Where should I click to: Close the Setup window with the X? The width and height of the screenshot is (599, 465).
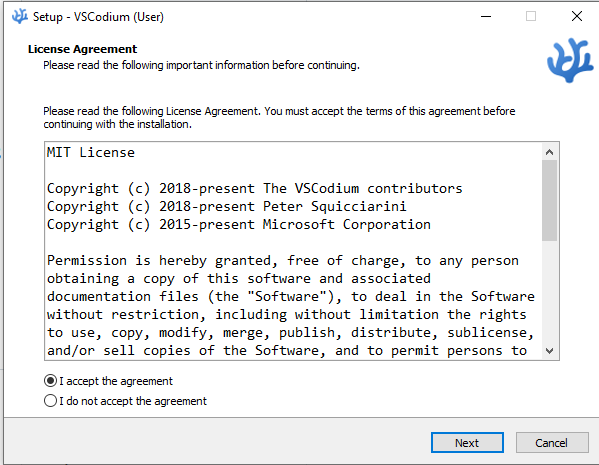click(576, 16)
